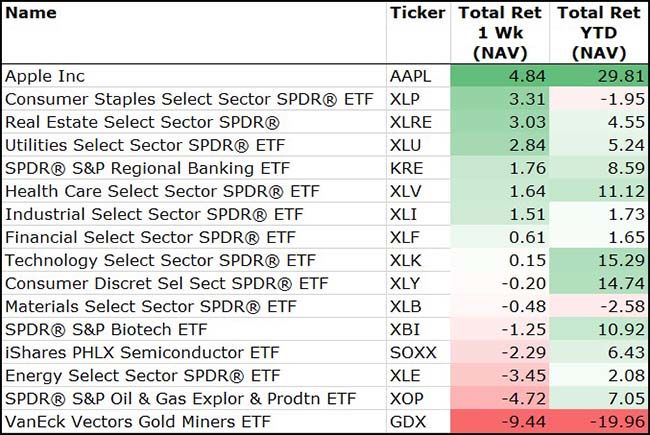
Task: Click the Name column header
Action: pyautogui.click(x=31, y=14)
